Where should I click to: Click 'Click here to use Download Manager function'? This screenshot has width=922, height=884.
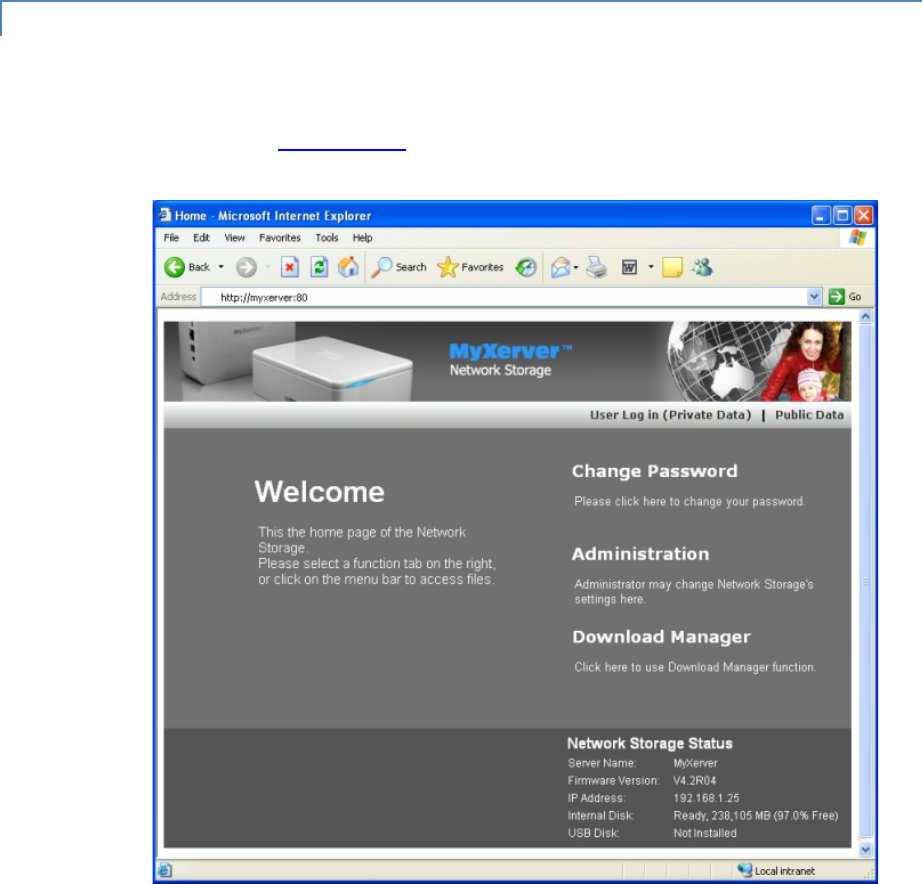[695, 668]
